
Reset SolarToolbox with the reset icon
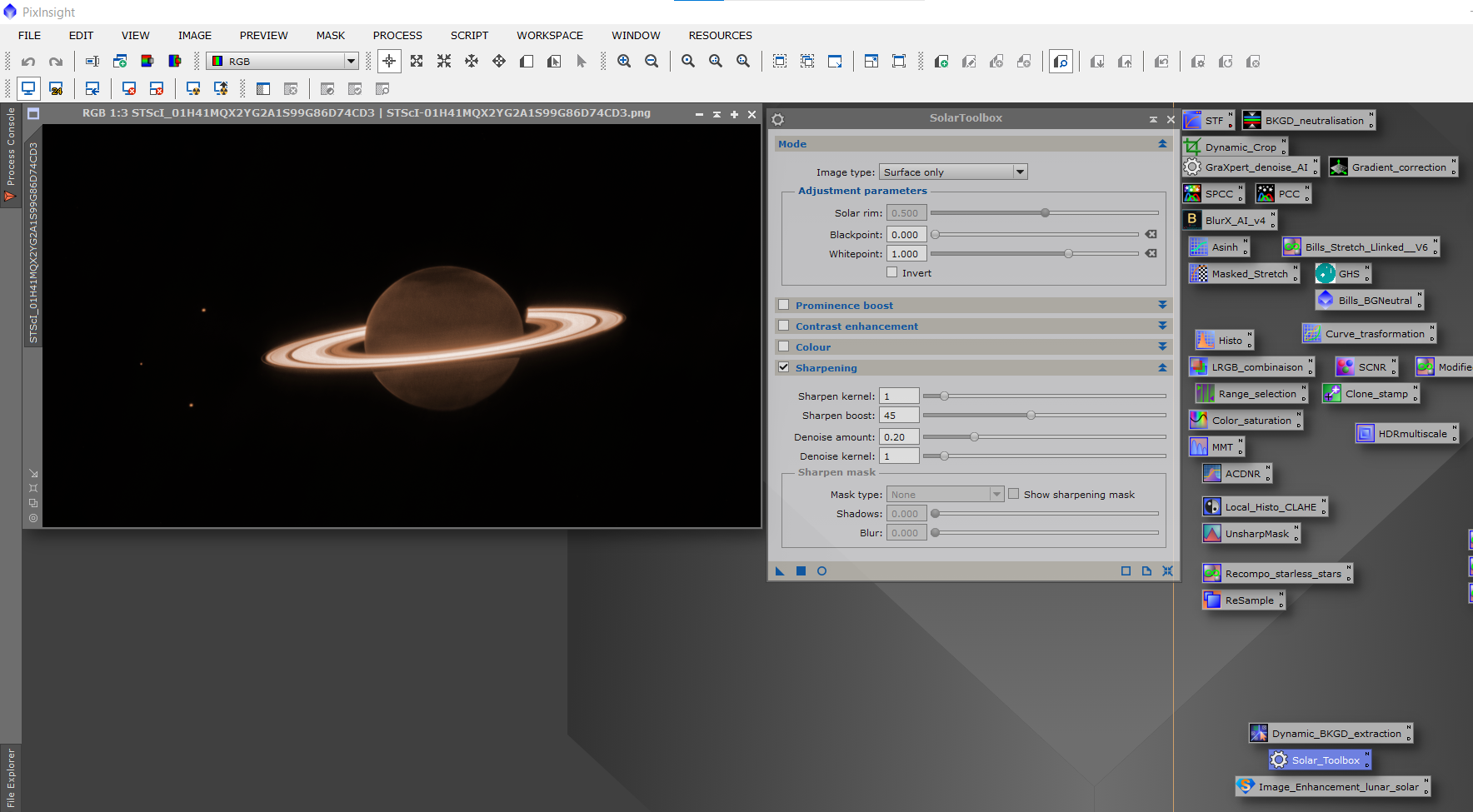click(1167, 571)
